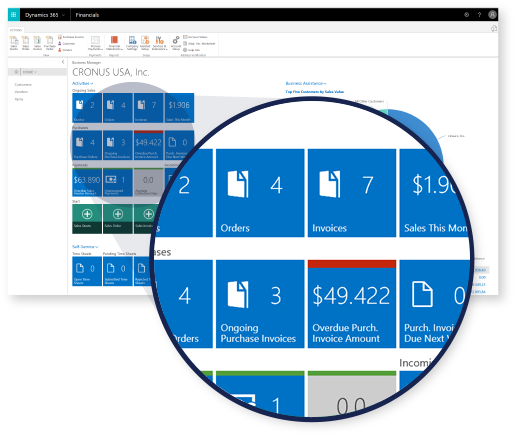Expand the Business Assistance dropdown
This screenshot has width=514, height=435.
pyautogui.click(x=306, y=83)
